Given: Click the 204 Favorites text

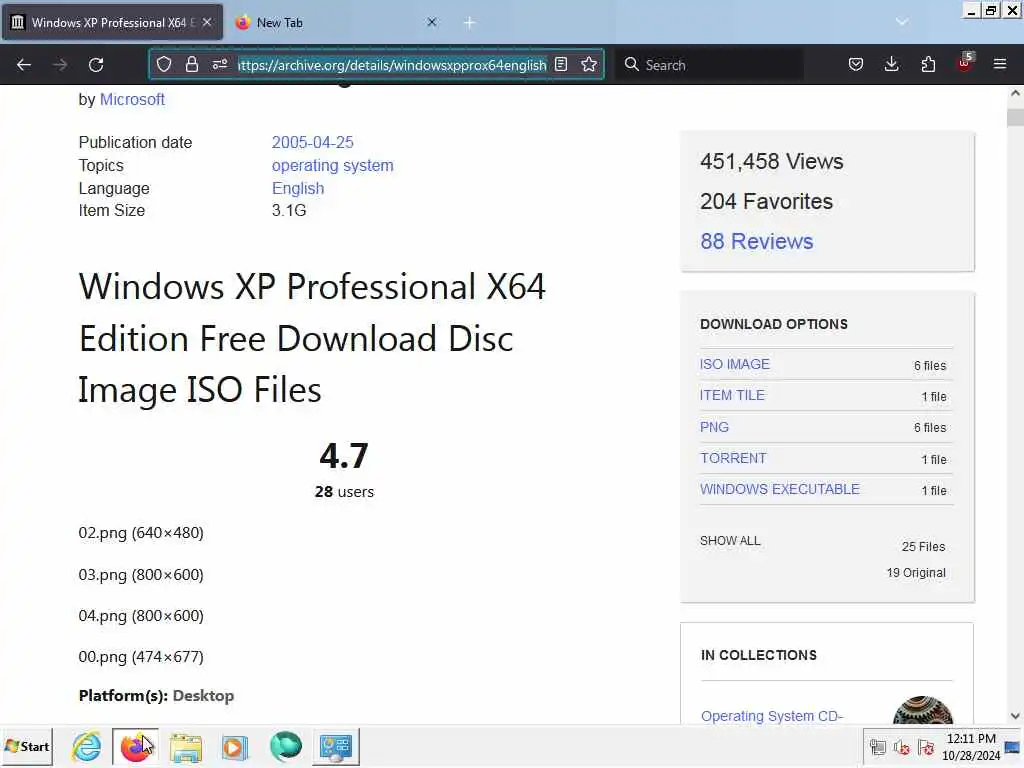Looking at the screenshot, I should (x=766, y=201).
